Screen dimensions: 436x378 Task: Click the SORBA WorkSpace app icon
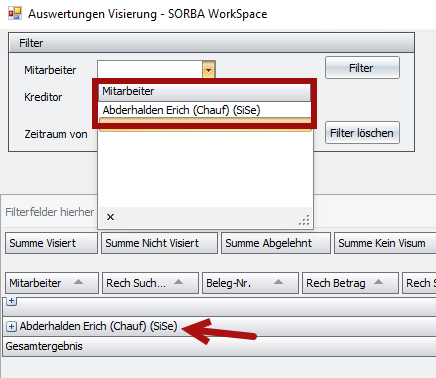pyautogui.click(x=15, y=13)
